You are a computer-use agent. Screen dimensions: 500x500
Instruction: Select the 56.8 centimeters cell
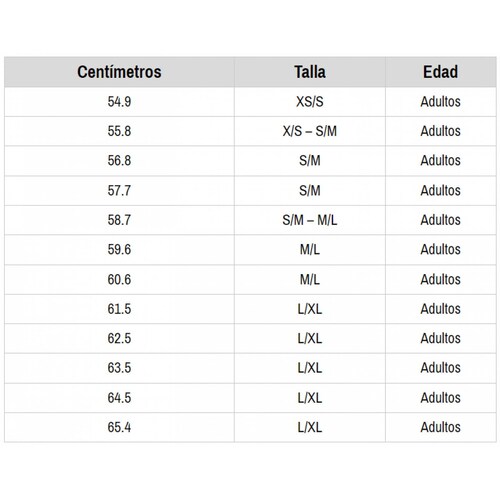pyautogui.click(x=119, y=161)
